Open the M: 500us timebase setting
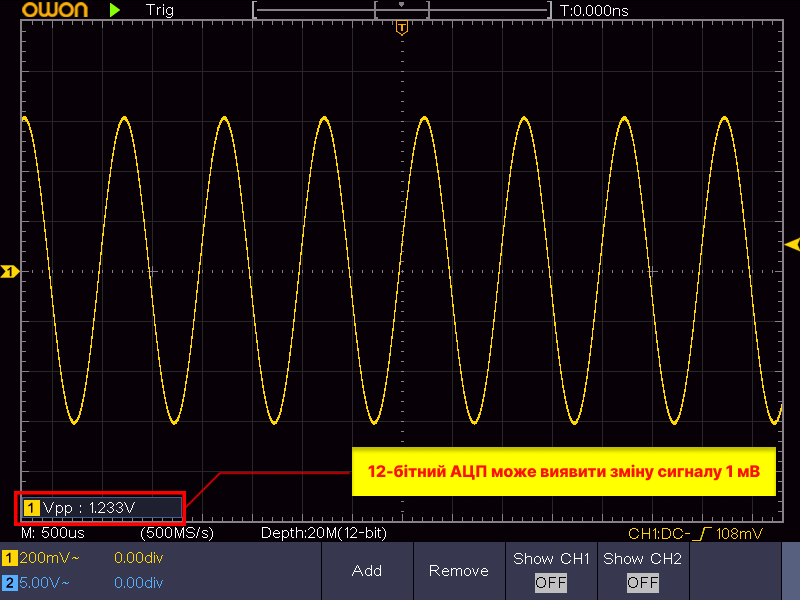 click(x=53, y=534)
